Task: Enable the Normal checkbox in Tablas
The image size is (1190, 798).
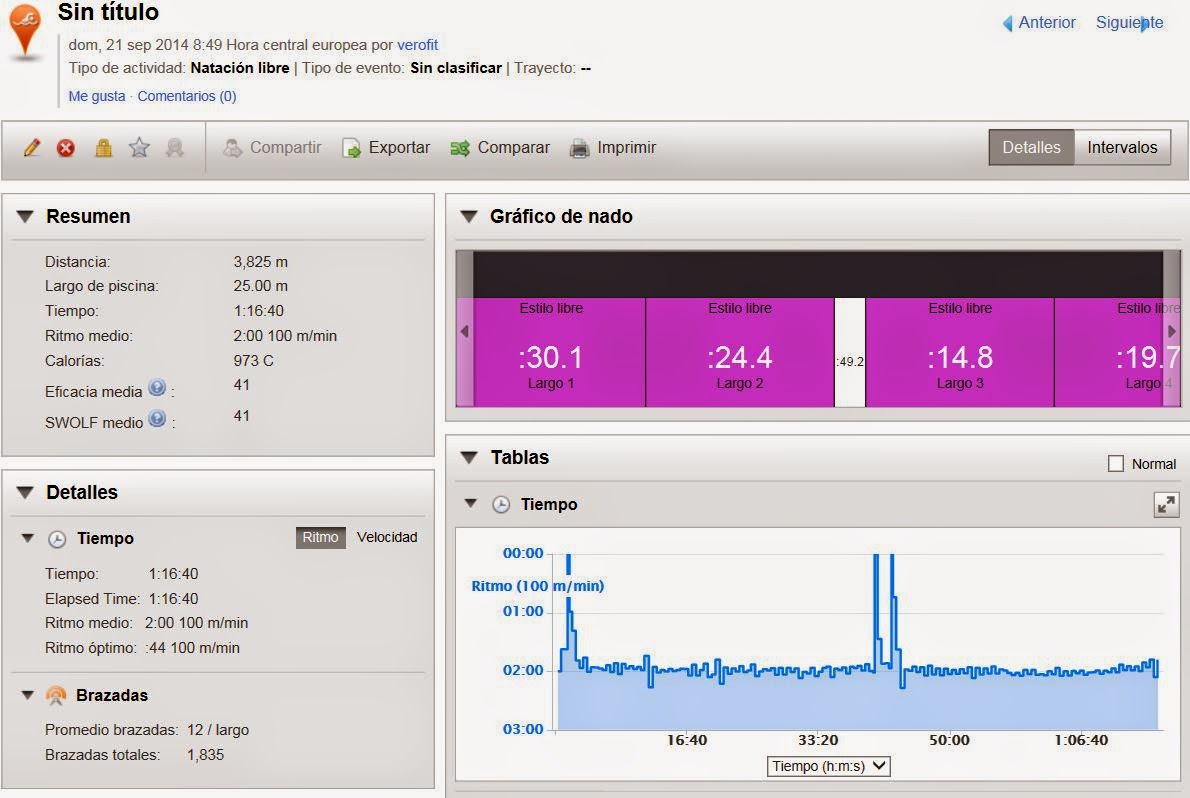Action: pyautogui.click(x=1116, y=463)
